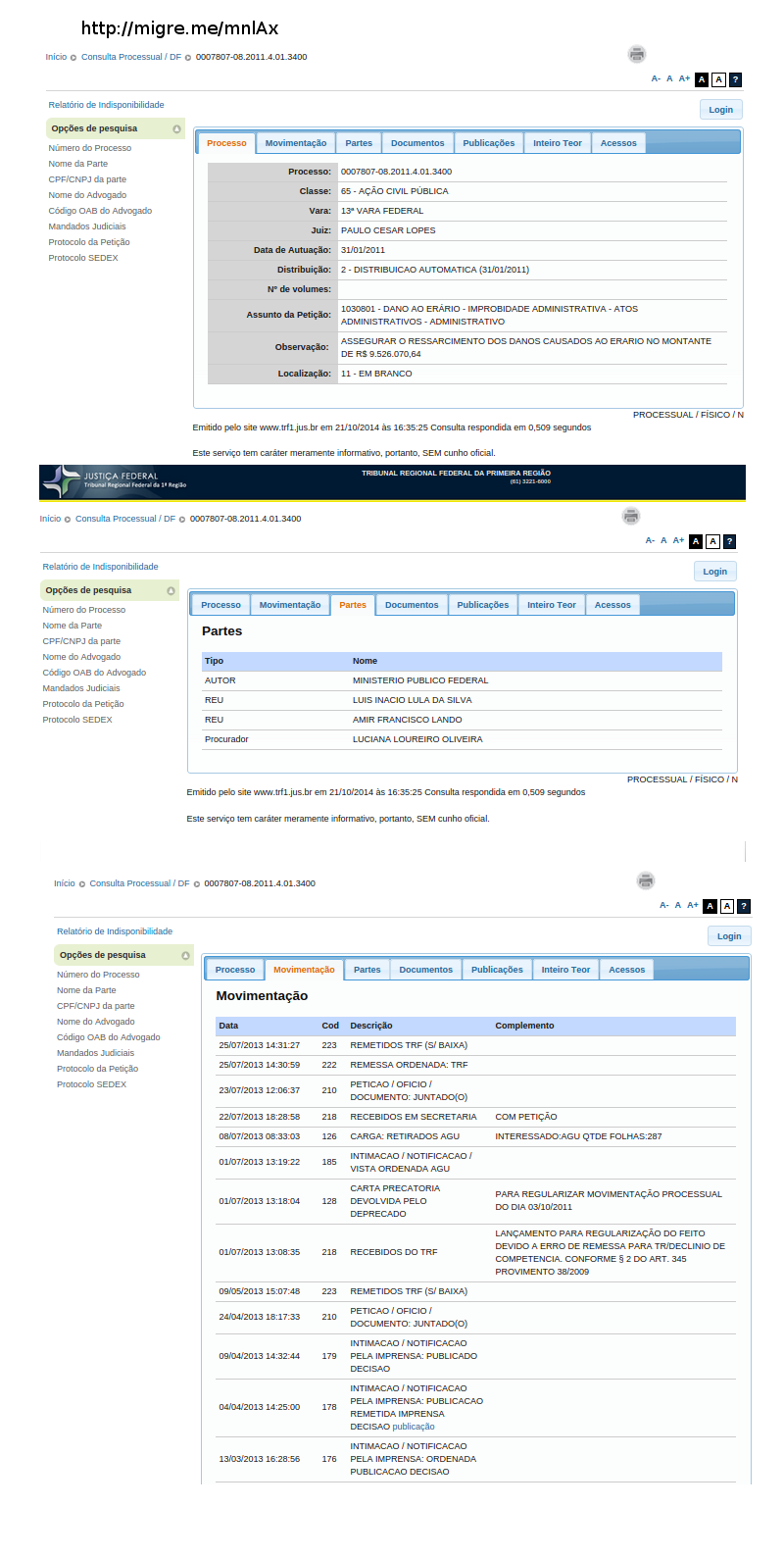Click the value 13ª VARA FEDERAL
This screenshot has height=1557, width=784.
(382, 211)
